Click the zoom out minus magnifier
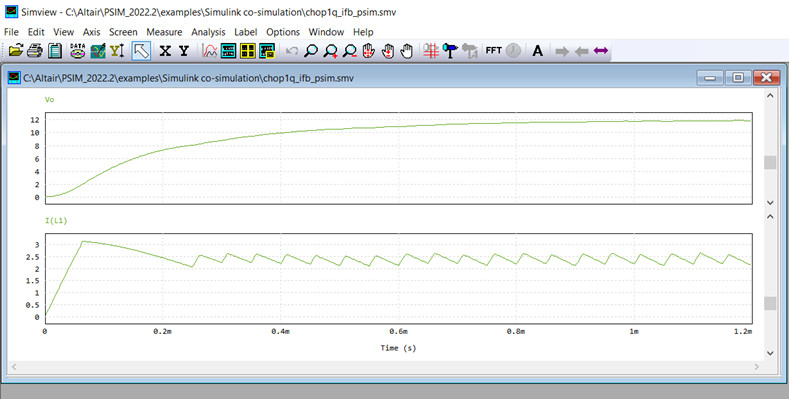Screen dimensions: 789x399 349,51
